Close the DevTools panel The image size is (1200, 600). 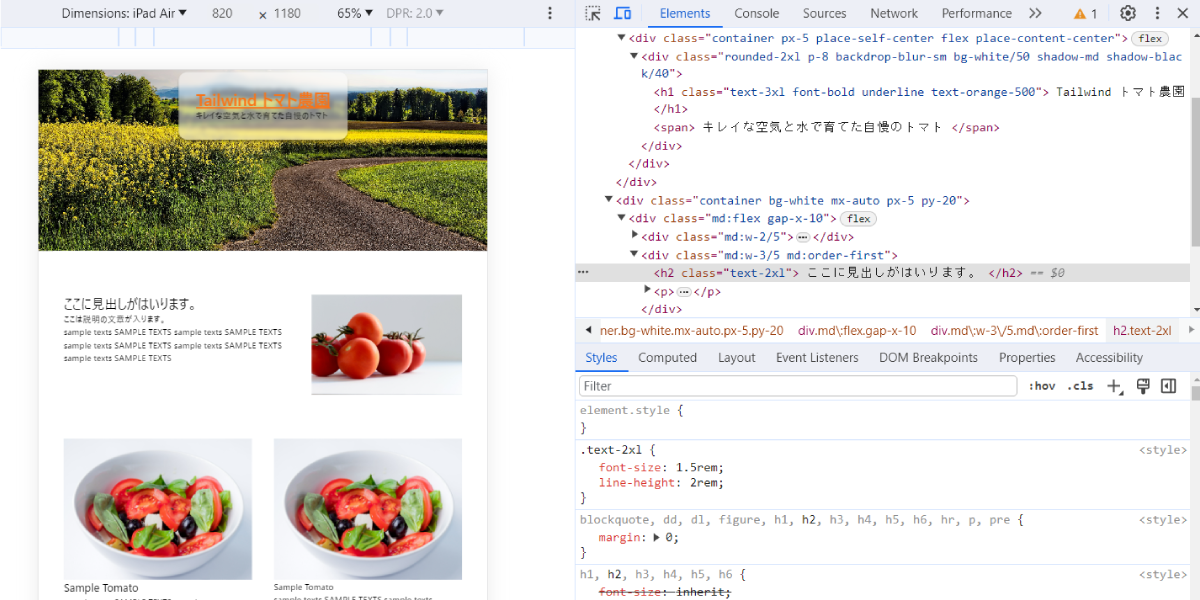[1185, 13]
